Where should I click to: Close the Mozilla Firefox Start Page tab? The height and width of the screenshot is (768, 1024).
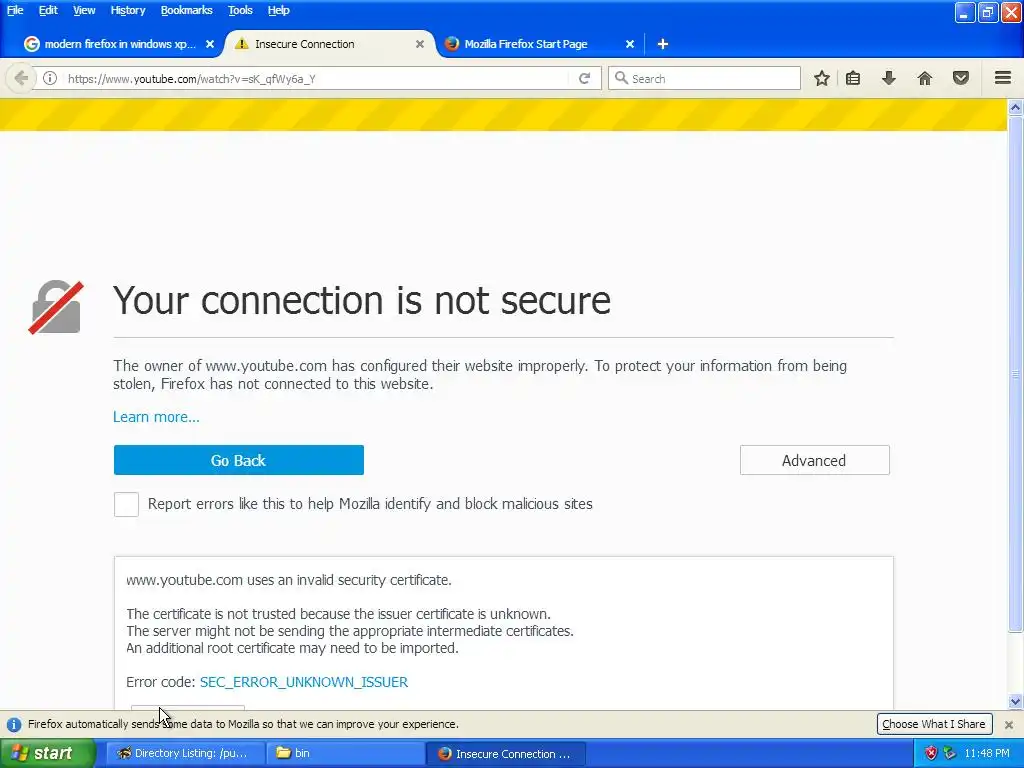click(630, 44)
